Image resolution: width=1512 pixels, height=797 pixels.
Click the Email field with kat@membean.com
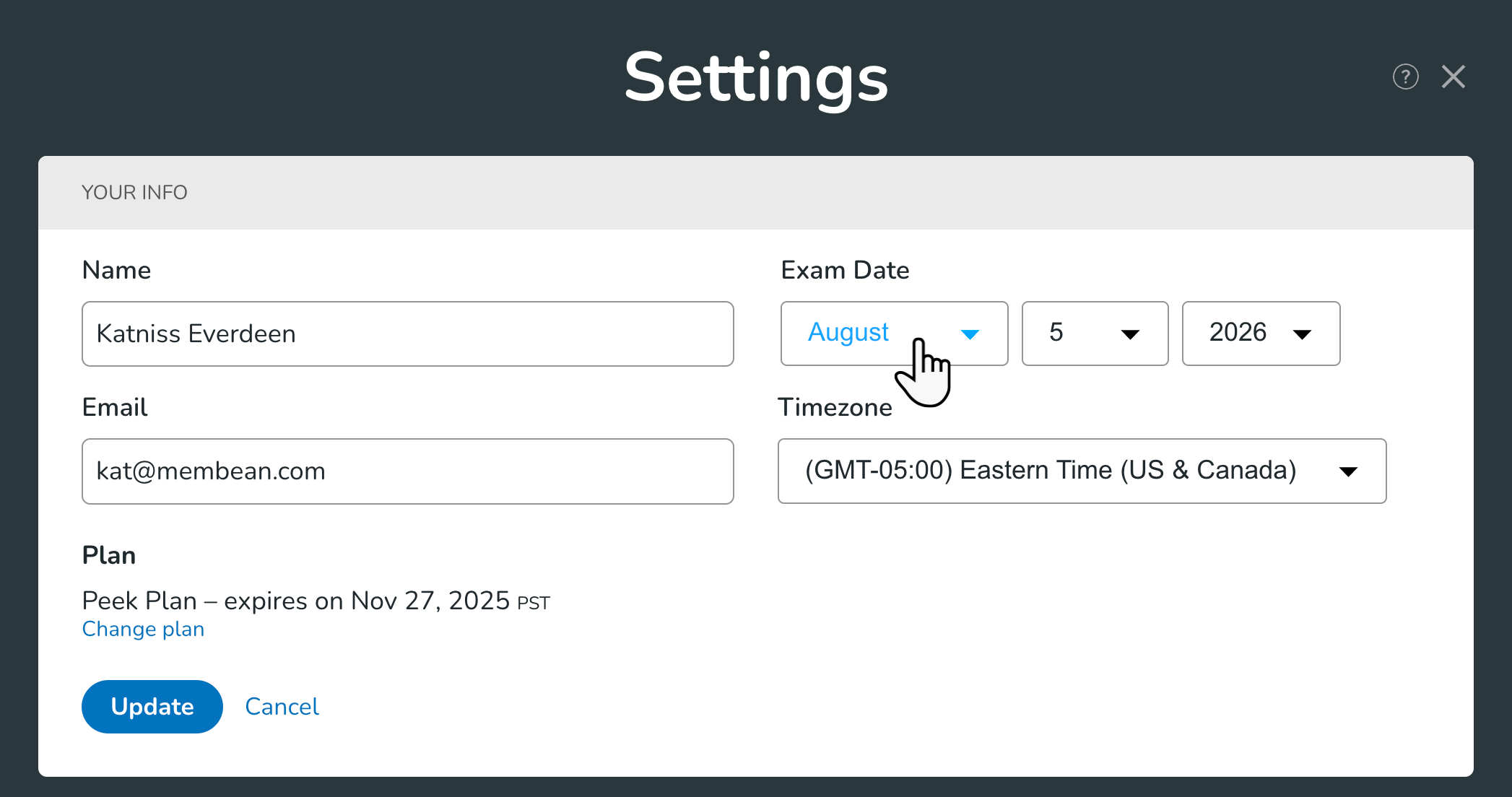coord(407,471)
